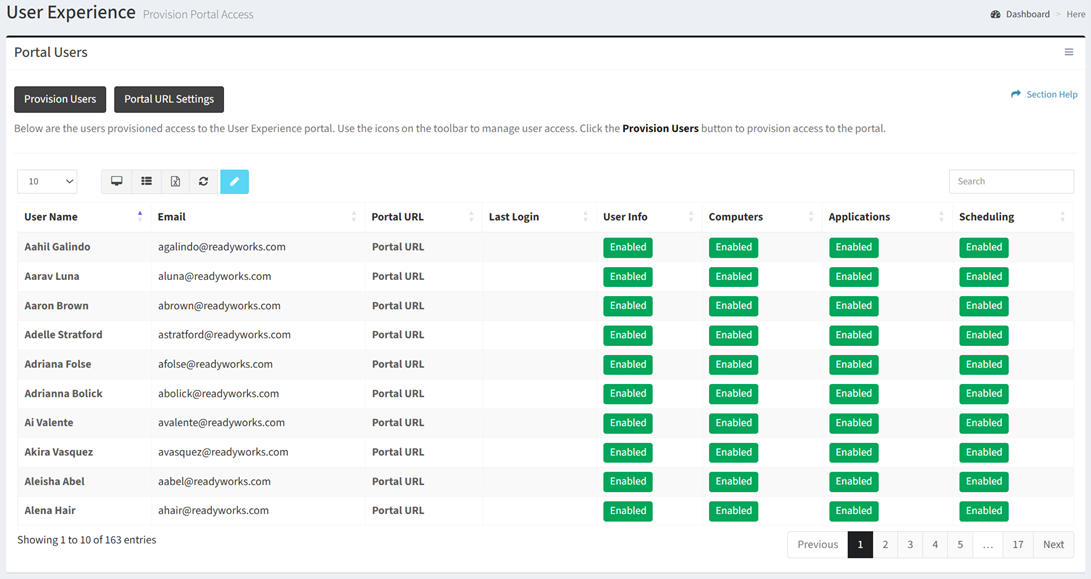Click the Dashboard icon in the breadcrumb

pyautogui.click(x=995, y=14)
